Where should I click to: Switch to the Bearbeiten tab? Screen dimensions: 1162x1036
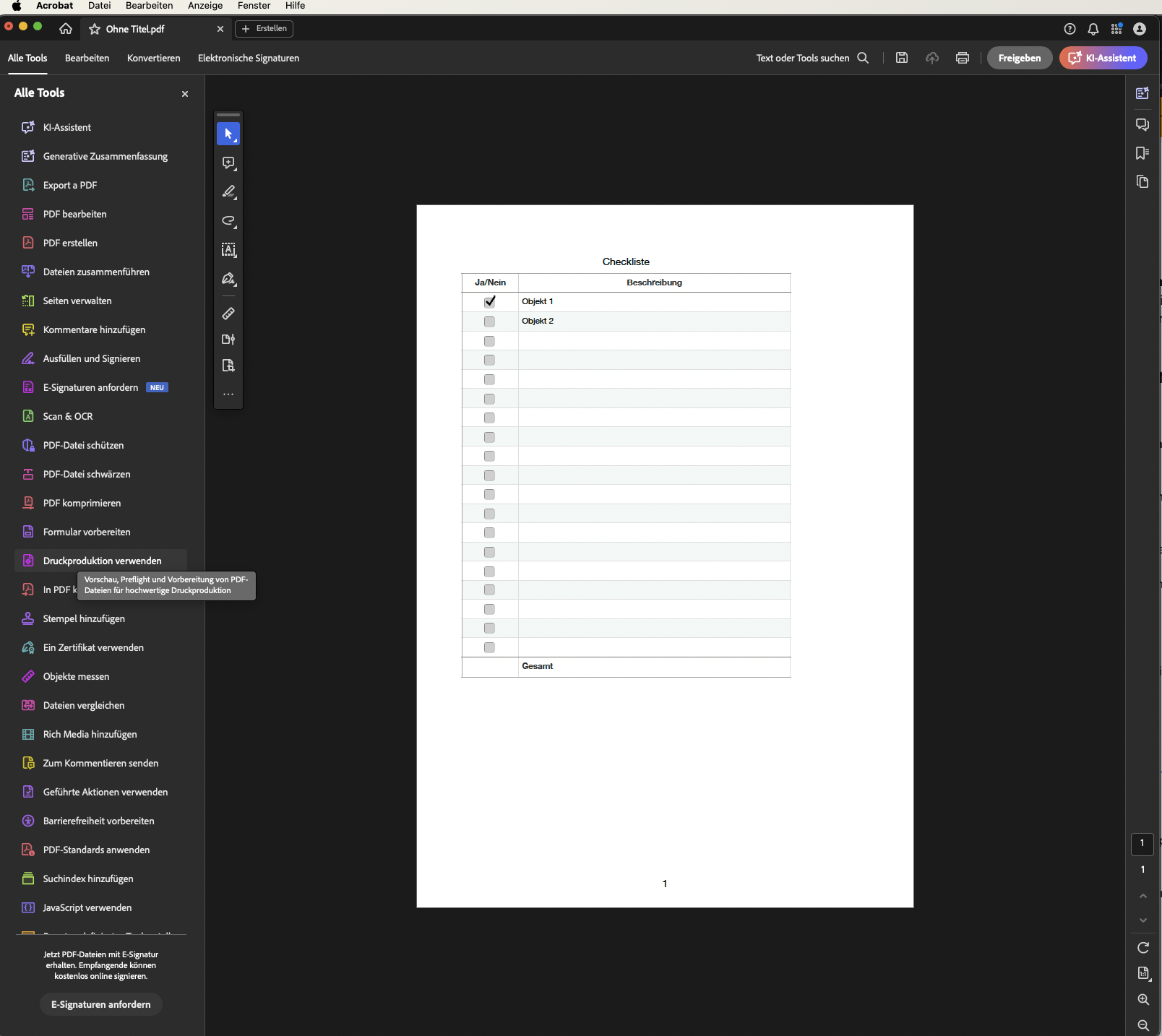point(87,58)
